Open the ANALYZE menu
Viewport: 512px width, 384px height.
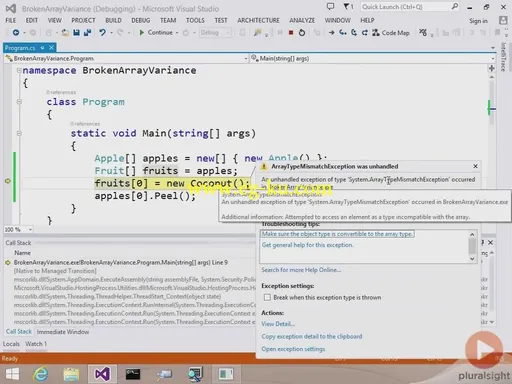pos(302,20)
